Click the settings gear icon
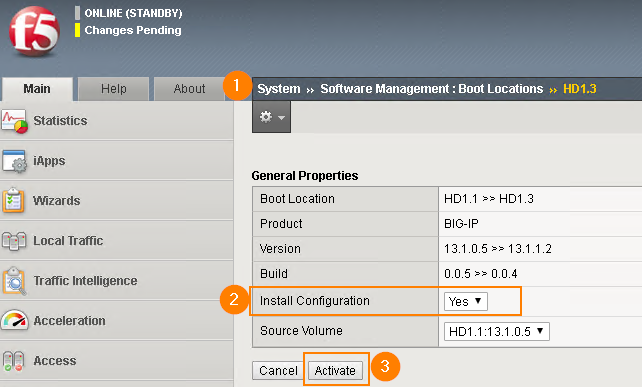 click(266, 117)
